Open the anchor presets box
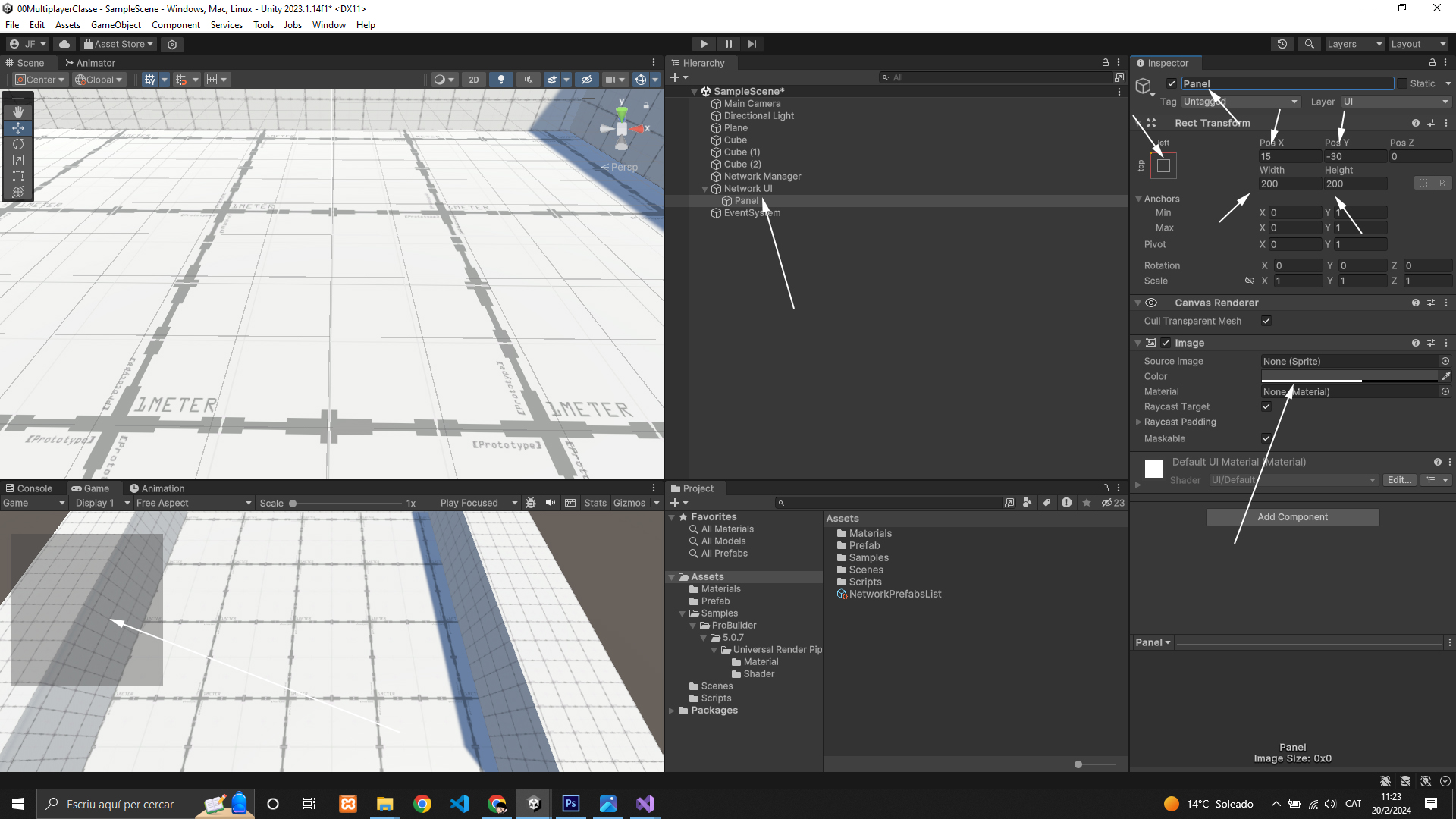The height and width of the screenshot is (819, 1456). tap(1163, 165)
